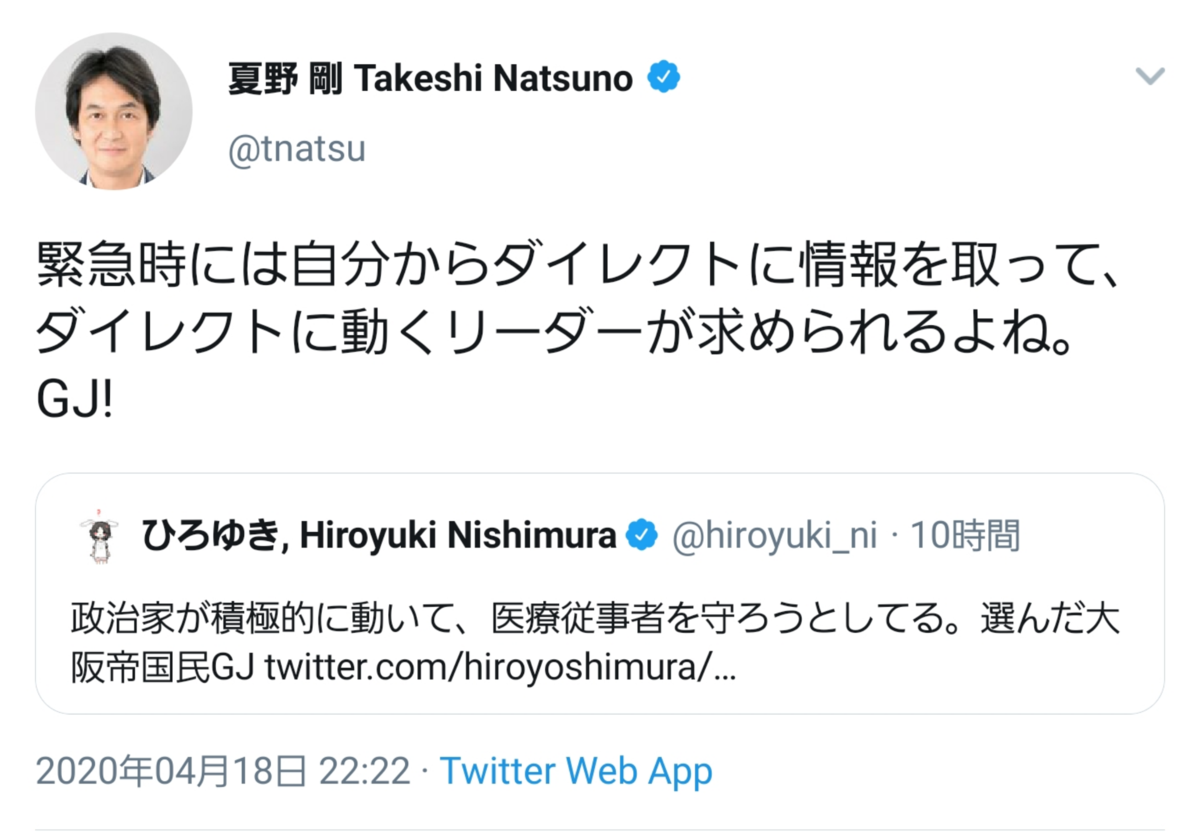Click the verified badge beside Takeshi Natsuno

[663, 77]
